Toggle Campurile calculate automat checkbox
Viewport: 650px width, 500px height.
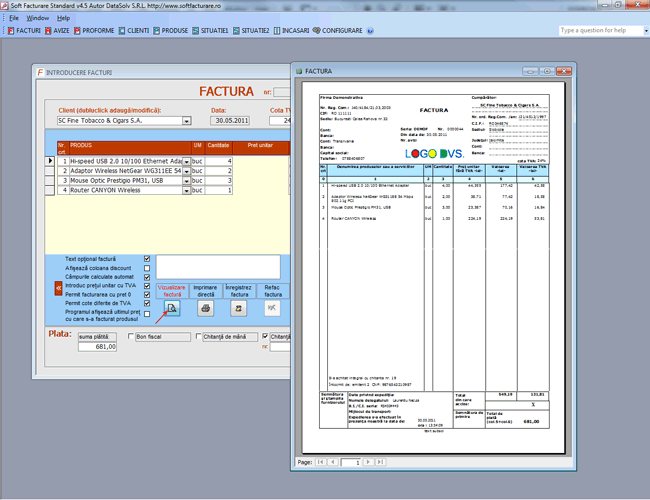[x=147, y=277]
